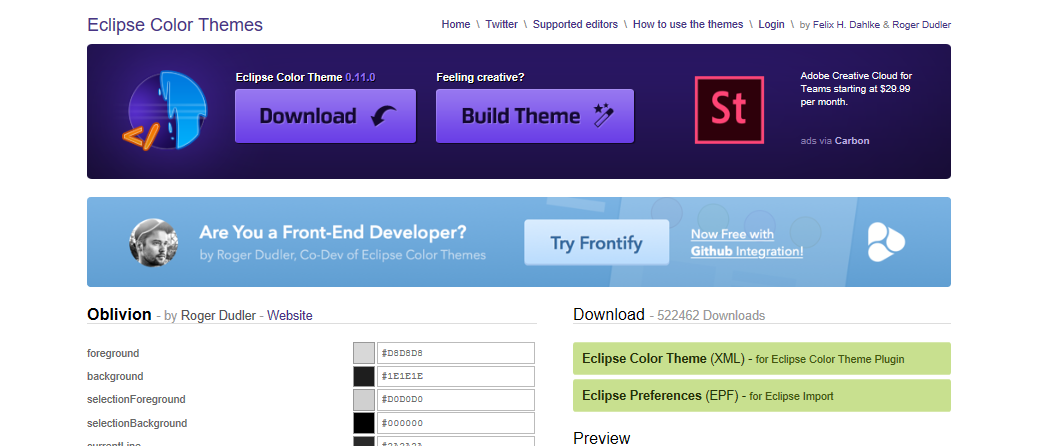1044x446 pixels.
Task: Open How to use the themes
Action: [688, 25]
